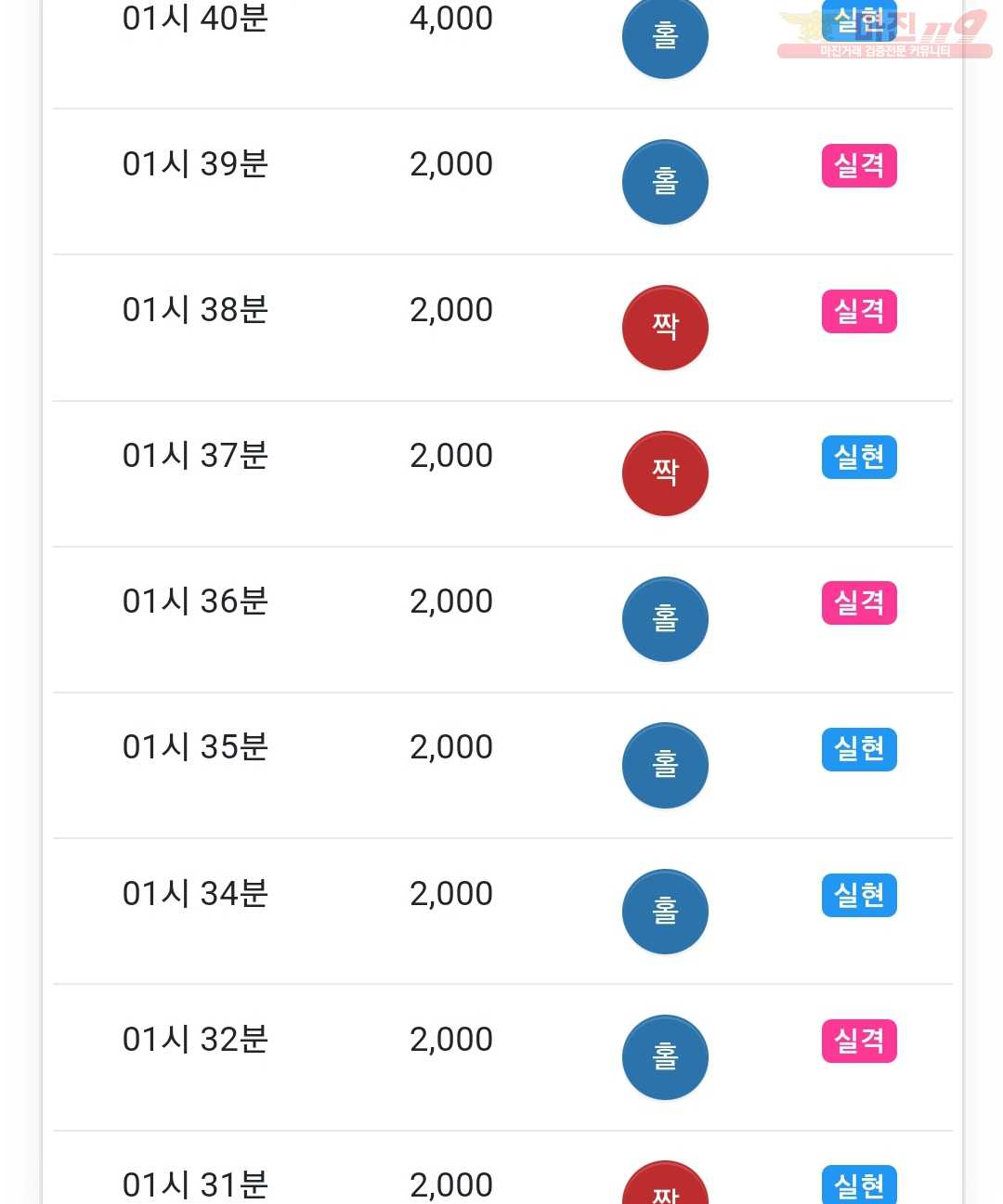Viewport: 1003px width, 1204px height.
Task: Select the pink 실격 badge at 01시 39분
Action: coord(859,165)
